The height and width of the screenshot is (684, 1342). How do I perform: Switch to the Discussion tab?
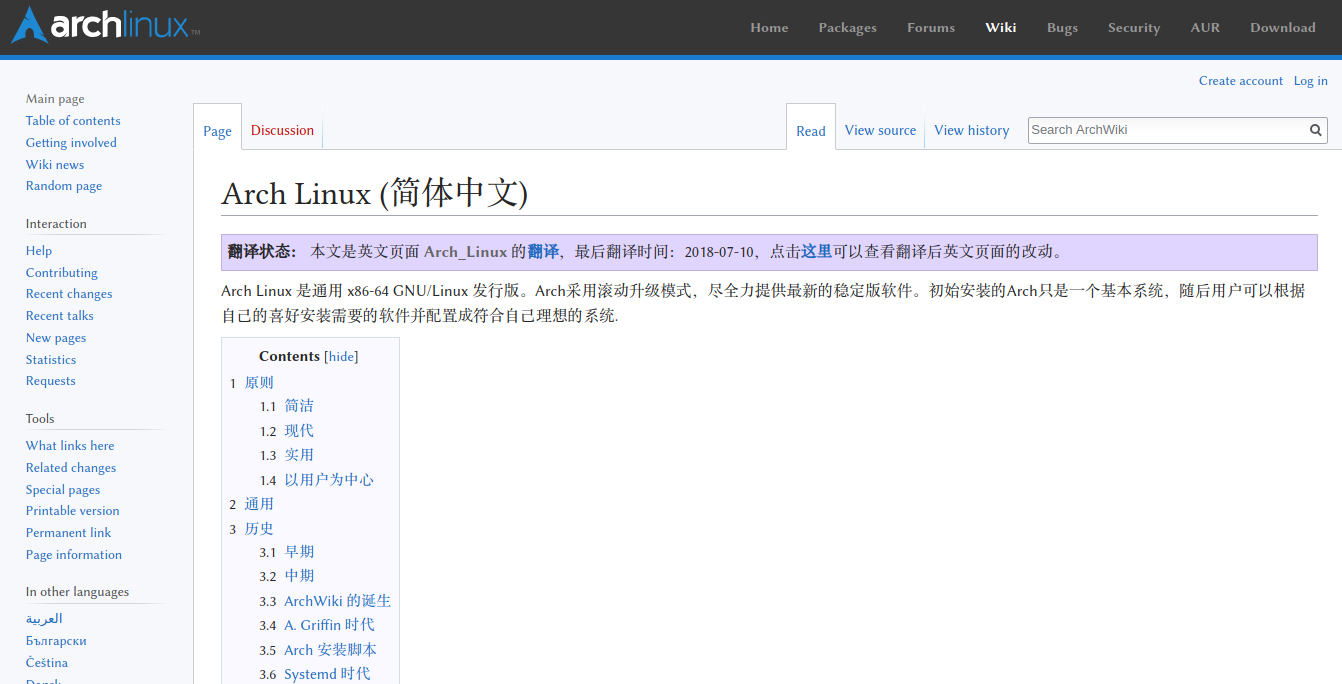point(282,130)
